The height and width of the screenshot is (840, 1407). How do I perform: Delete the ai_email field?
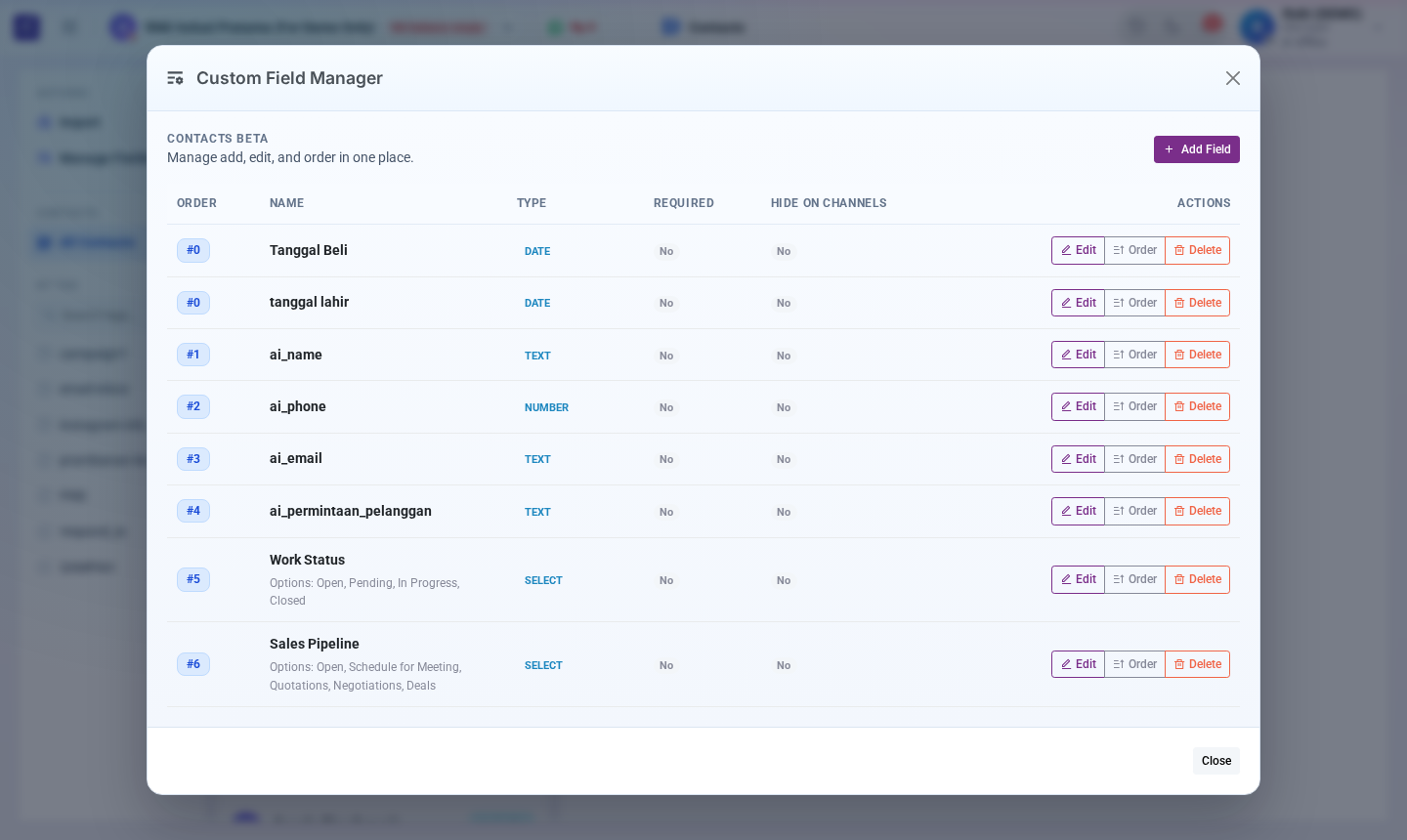pos(1197,459)
